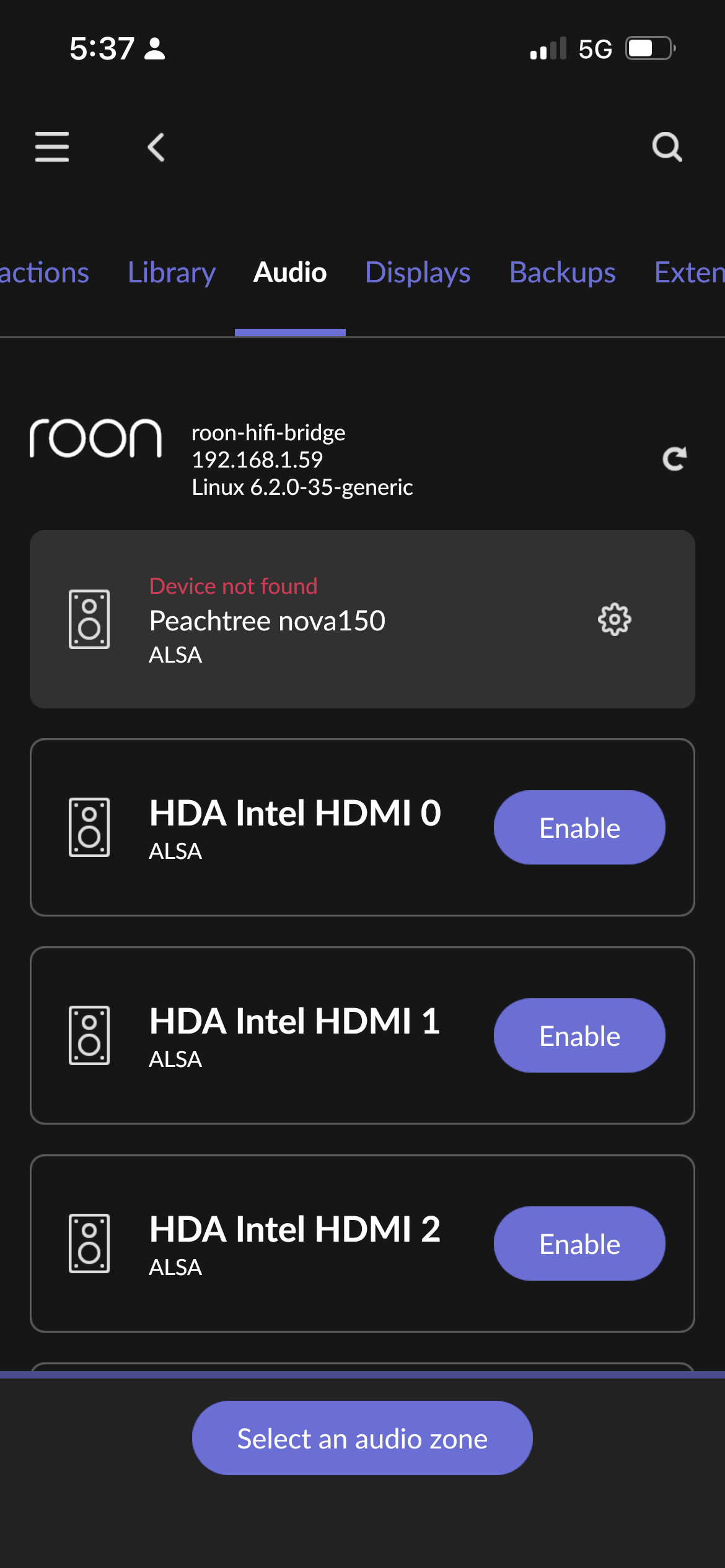The image size is (725, 1568).
Task: Click the speaker icon beside HDA Intel HDMI 0
Action: 89,826
